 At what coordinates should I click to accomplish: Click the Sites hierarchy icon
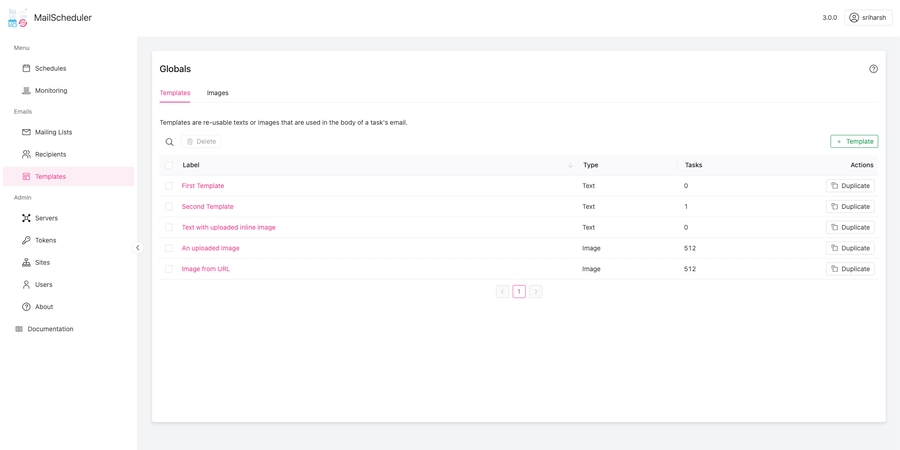pos(26,262)
